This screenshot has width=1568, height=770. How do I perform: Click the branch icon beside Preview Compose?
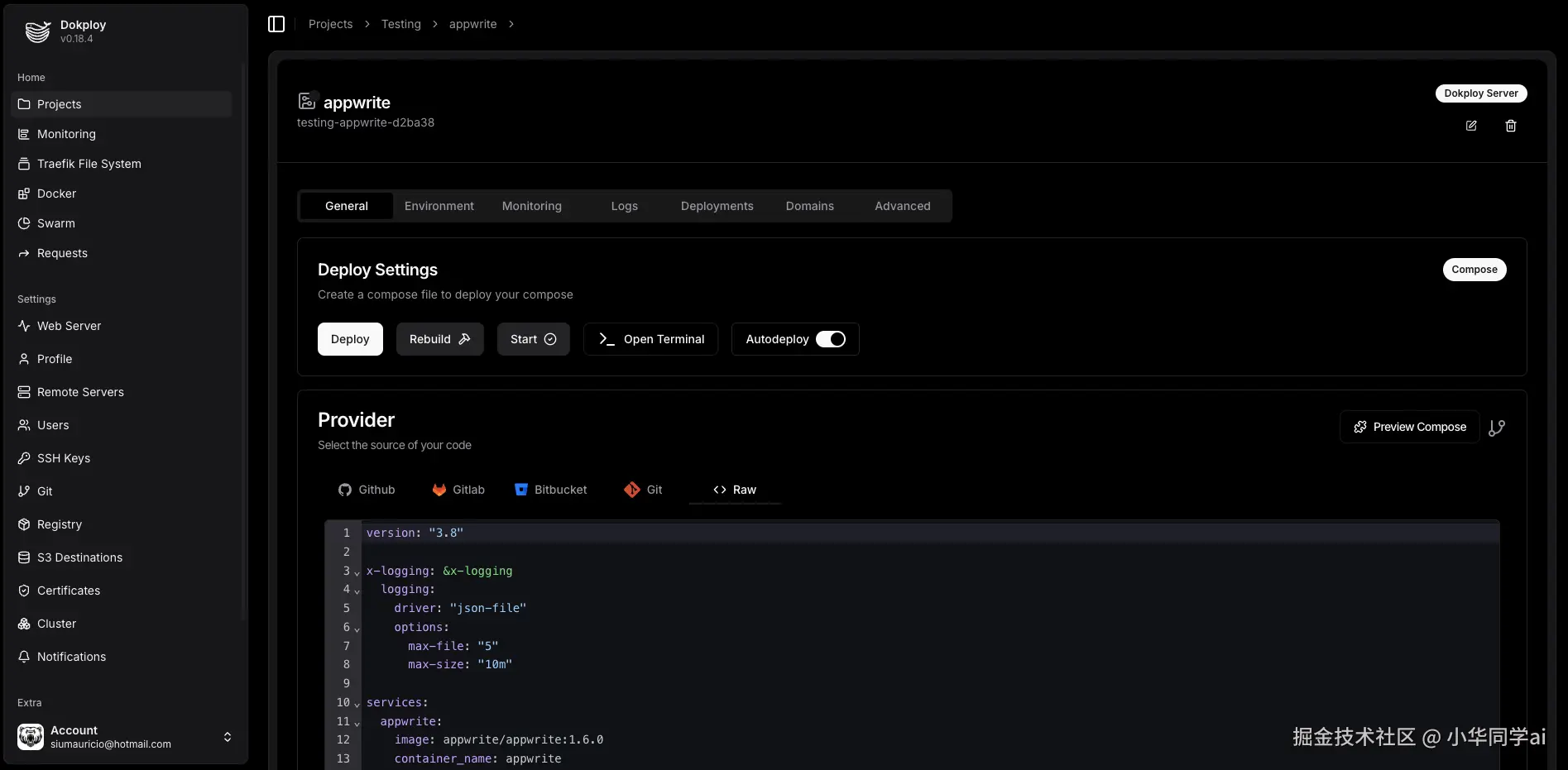coord(1497,428)
